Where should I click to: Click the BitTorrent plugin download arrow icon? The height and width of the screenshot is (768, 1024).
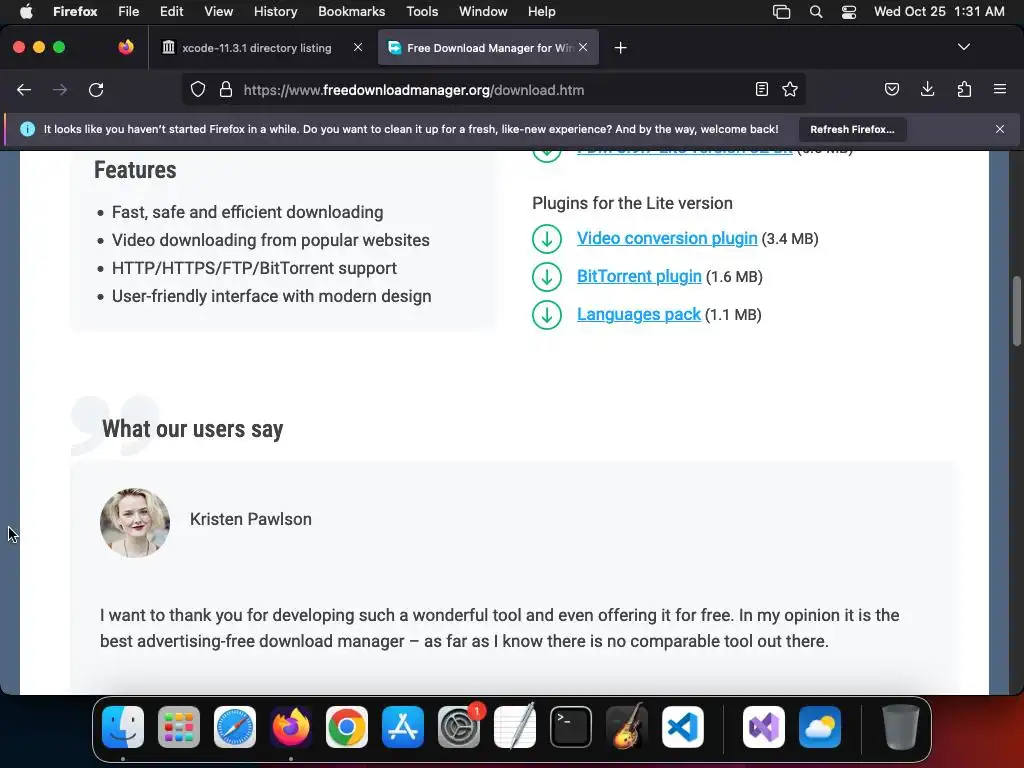point(547,277)
